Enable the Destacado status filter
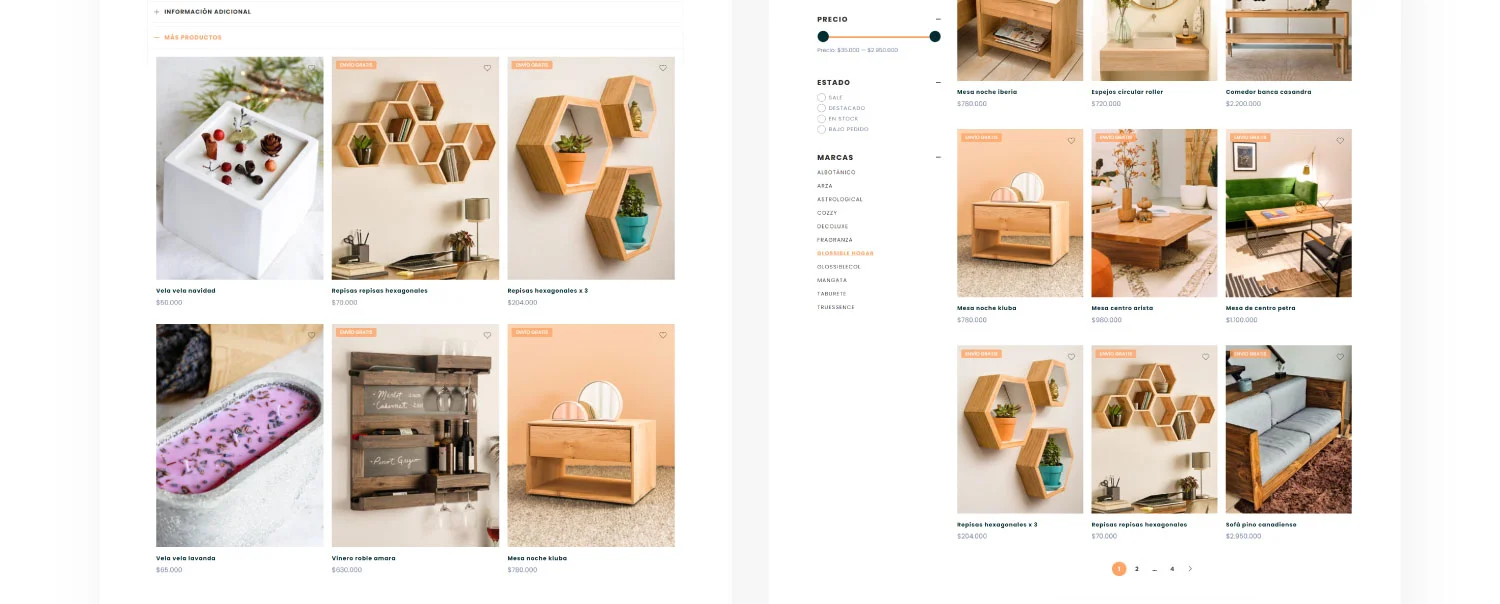1500x604 pixels. [821, 108]
